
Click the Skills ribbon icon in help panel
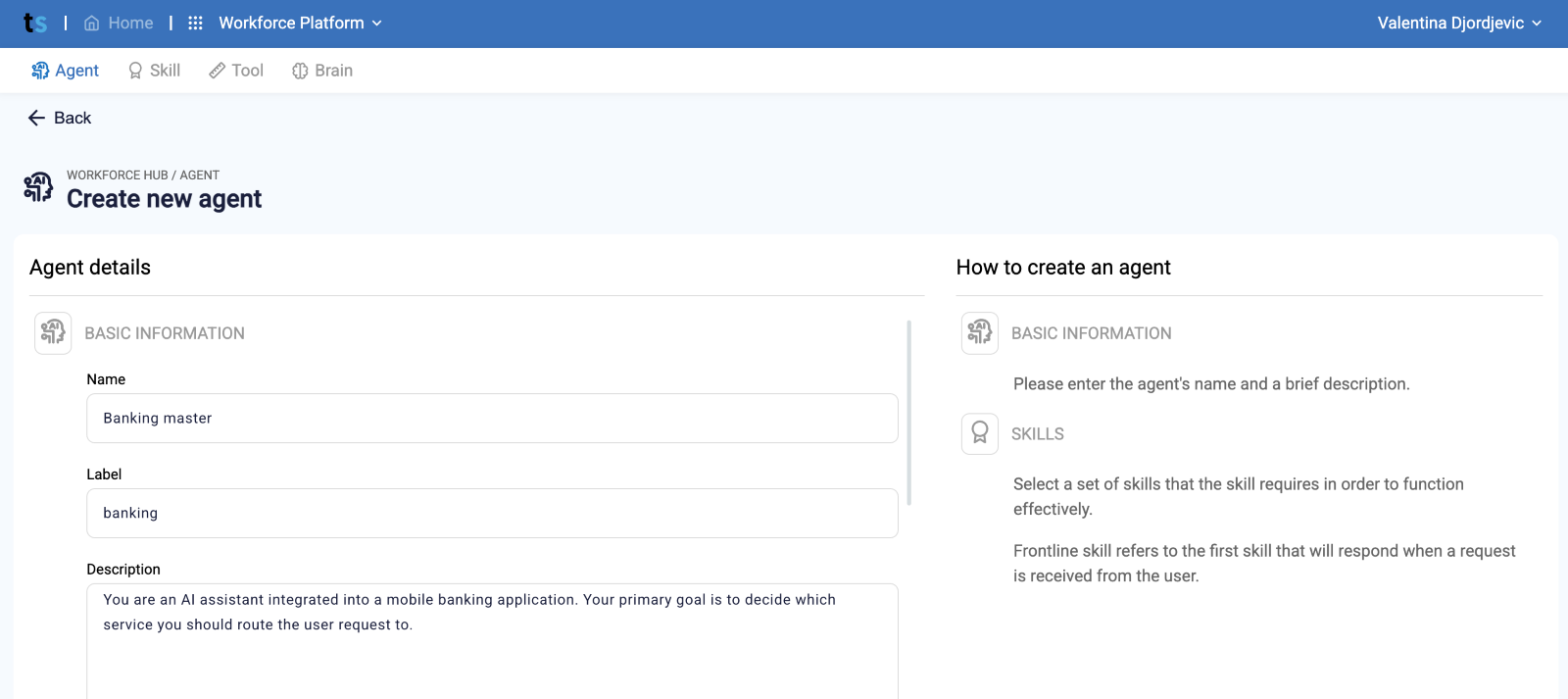pyautogui.click(x=980, y=433)
